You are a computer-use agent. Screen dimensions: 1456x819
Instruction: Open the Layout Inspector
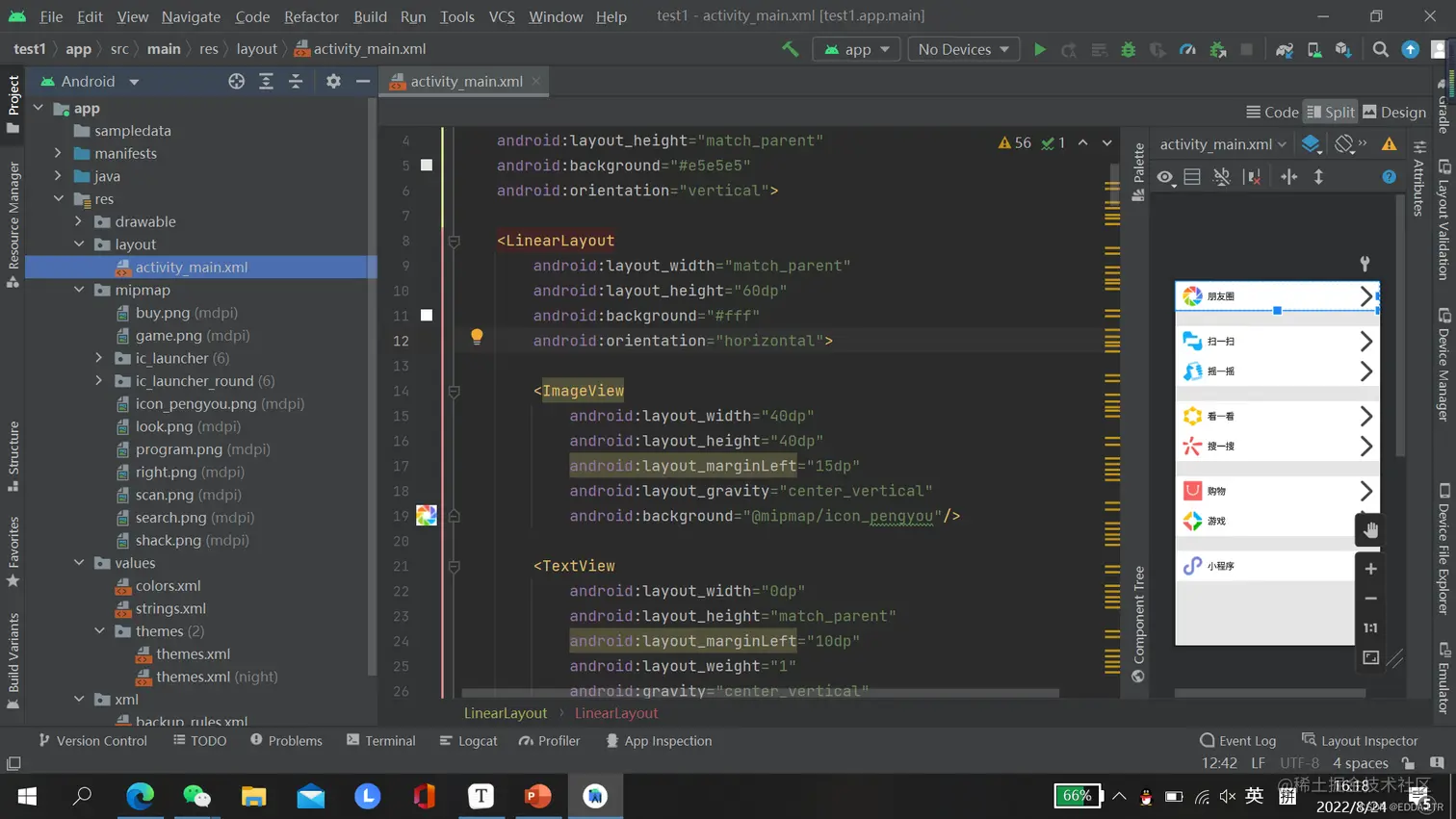tap(1360, 741)
